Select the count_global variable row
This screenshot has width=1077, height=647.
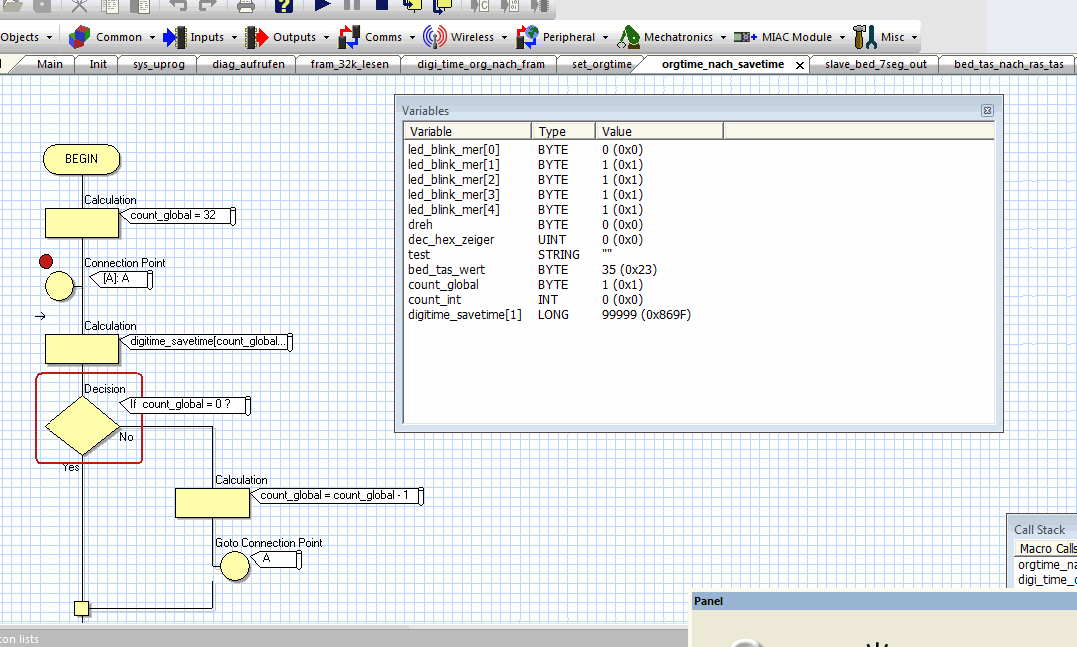pyautogui.click(x=699, y=284)
